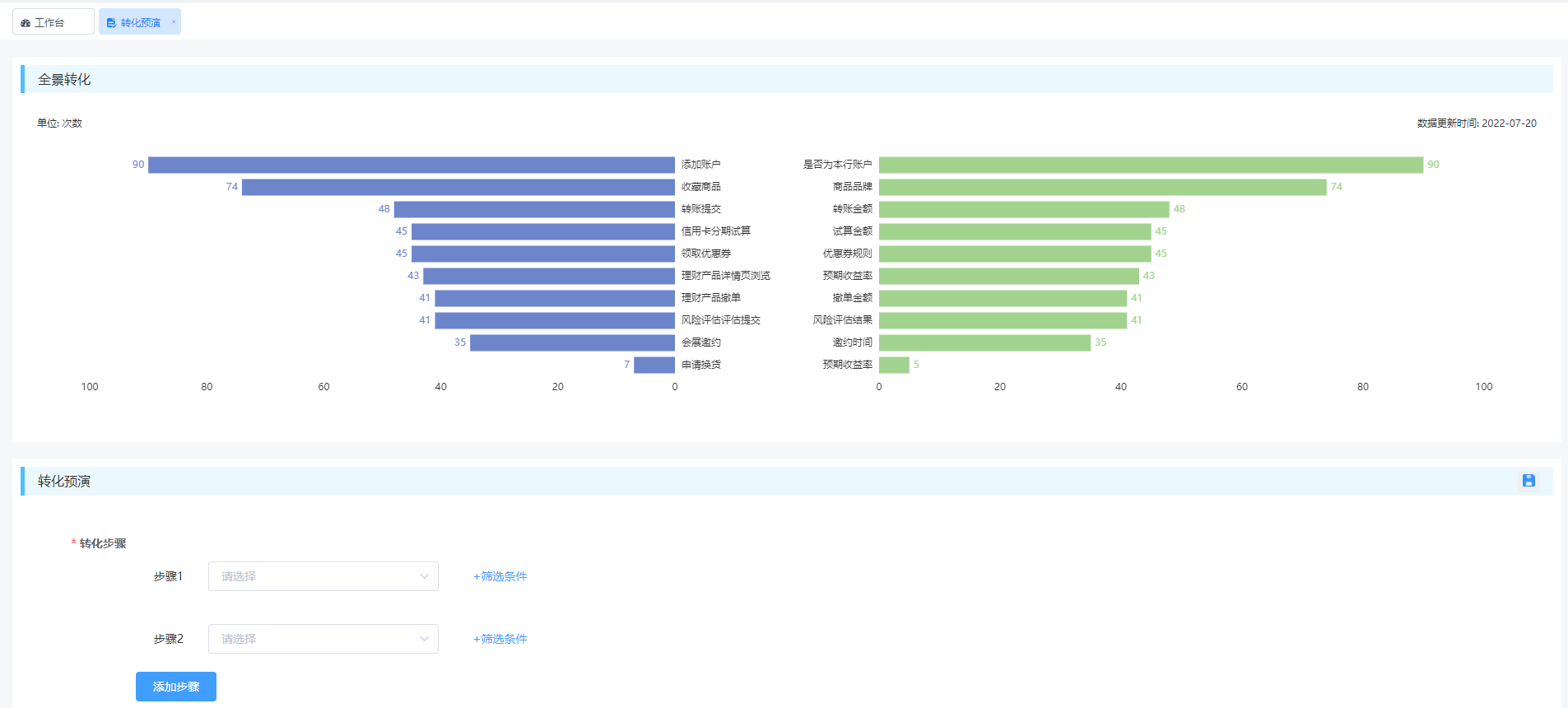Click the 风险评估结果 label

click(843, 320)
